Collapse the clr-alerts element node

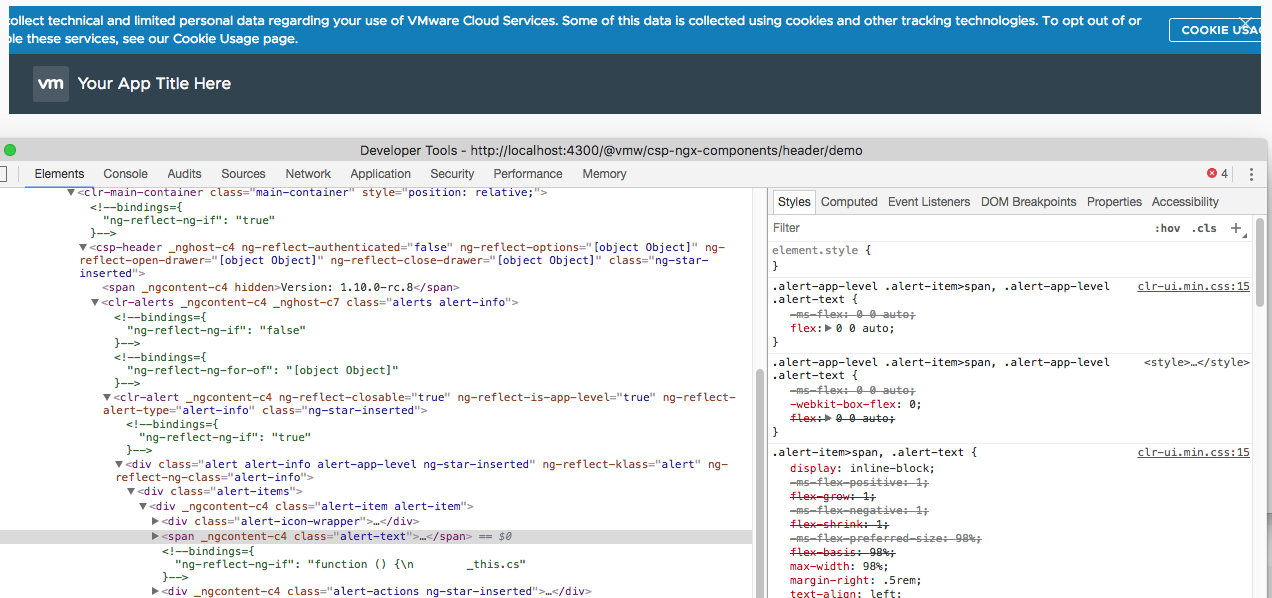pyautogui.click(x=95, y=302)
